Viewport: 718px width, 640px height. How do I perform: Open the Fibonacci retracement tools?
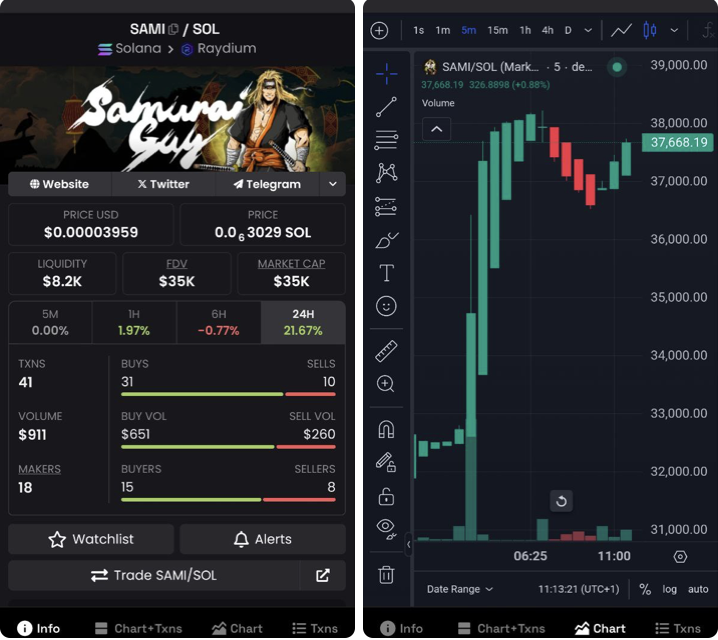(386, 140)
